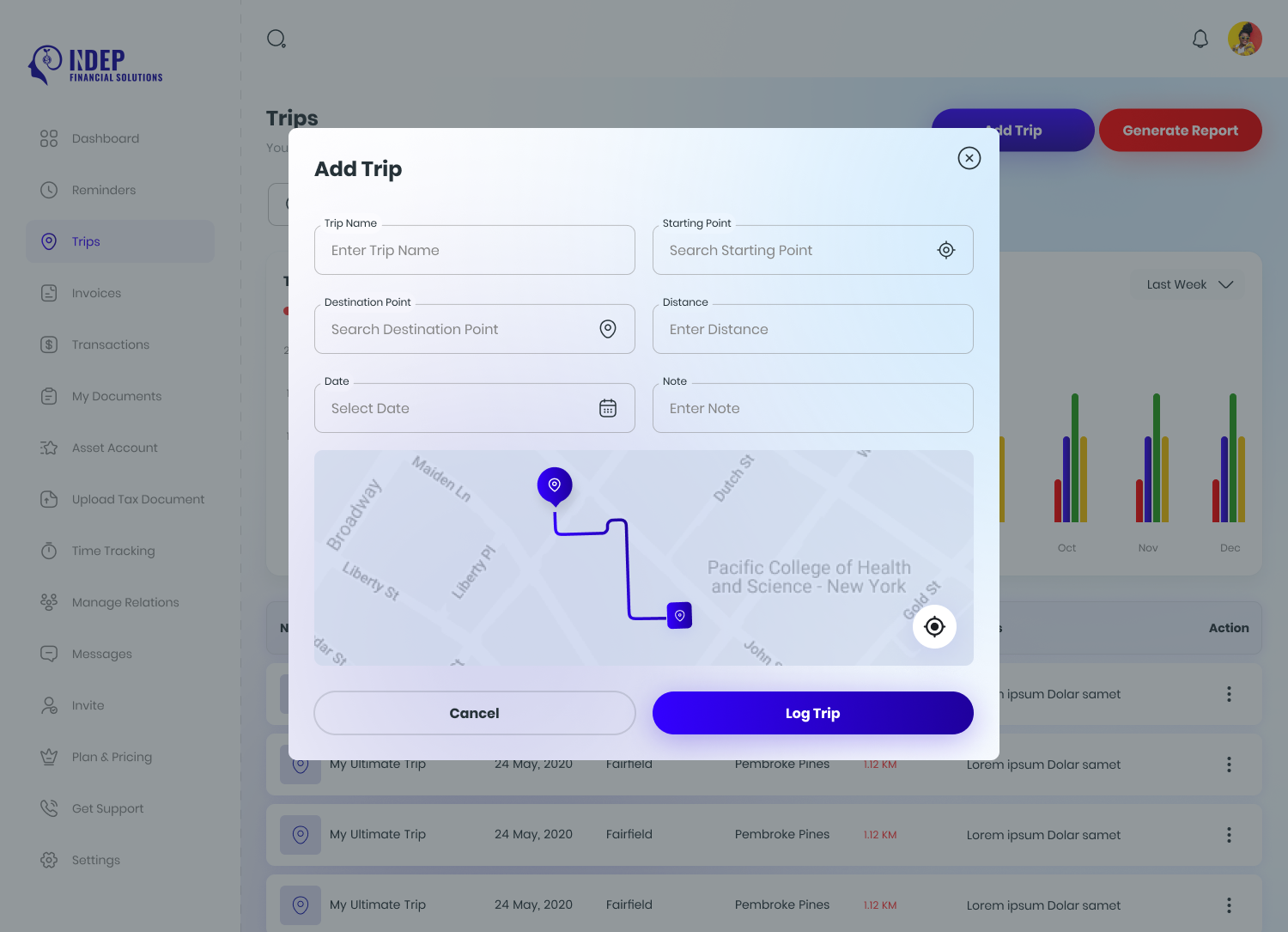Click the crosshair icon in Starting Point field
The width and height of the screenshot is (1288, 932).
945,250
